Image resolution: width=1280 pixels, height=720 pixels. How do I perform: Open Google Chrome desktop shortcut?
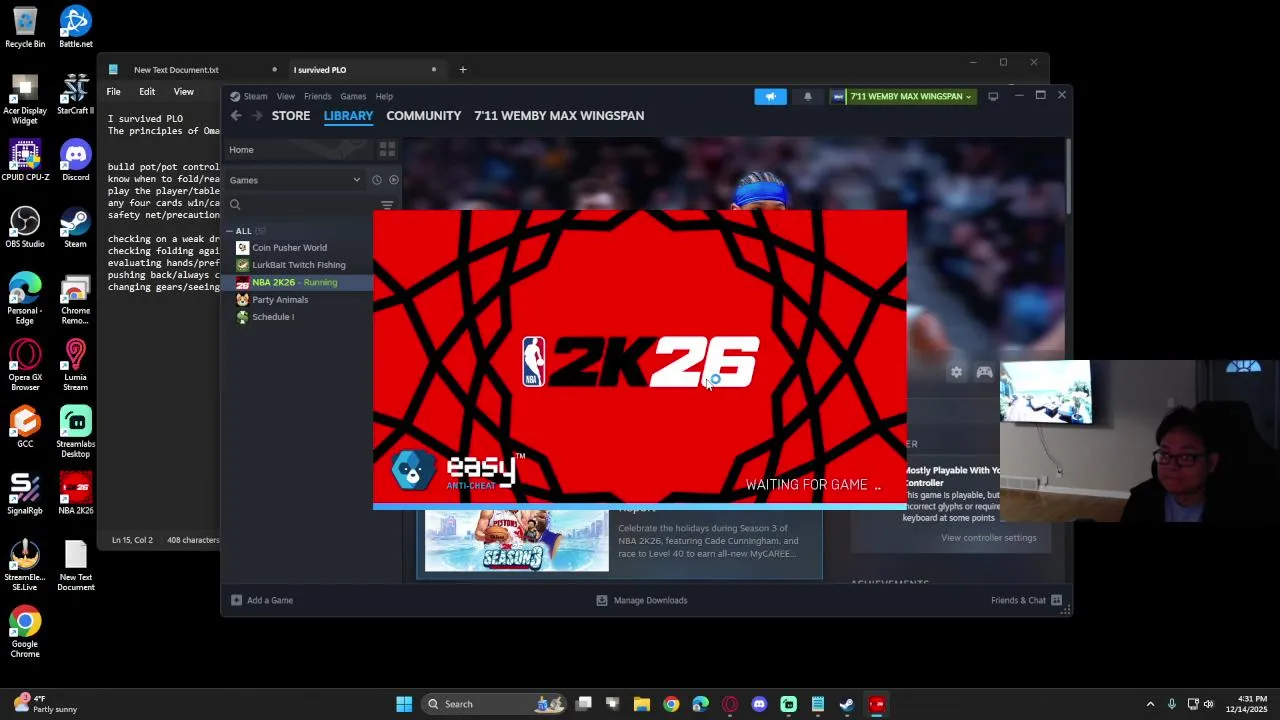tap(25, 632)
